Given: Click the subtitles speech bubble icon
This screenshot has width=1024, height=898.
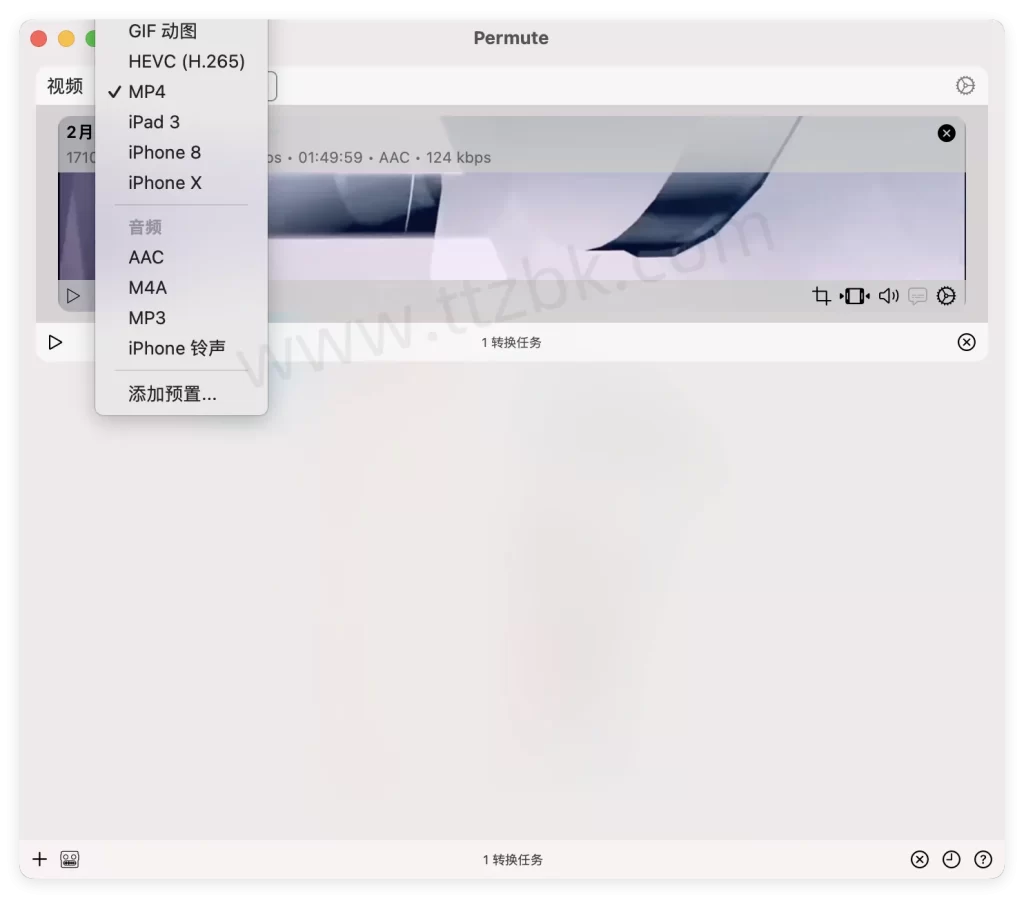Looking at the screenshot, I should tap(918, 296).
